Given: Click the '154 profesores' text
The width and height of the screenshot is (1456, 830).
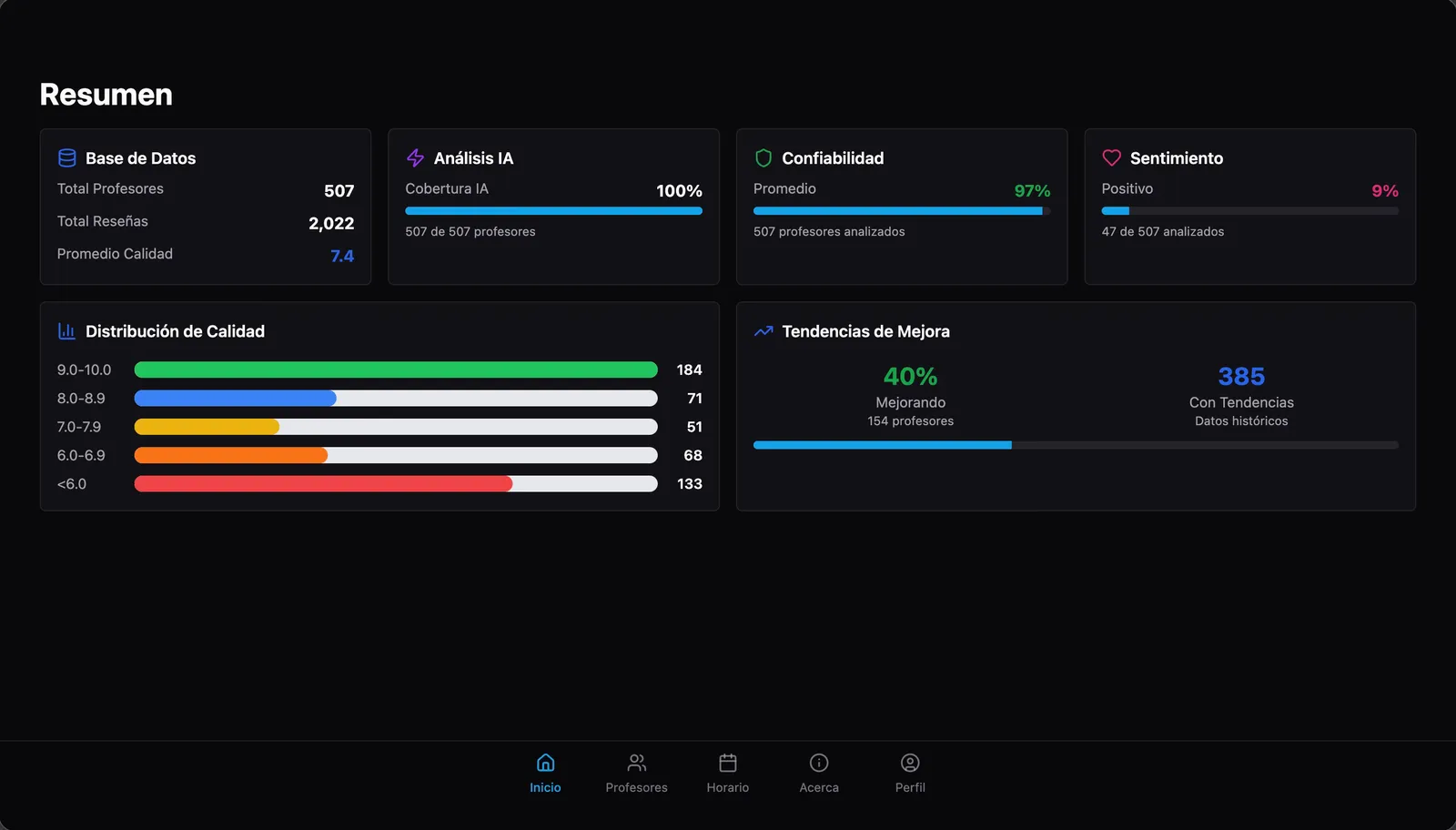Looking at the screenshot, I should coord(911,421).
